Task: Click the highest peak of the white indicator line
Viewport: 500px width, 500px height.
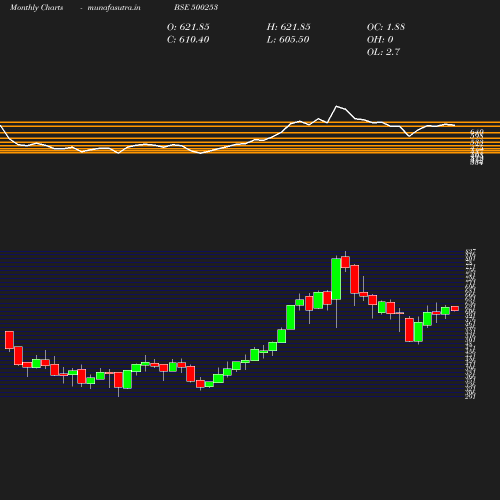Action: coord(337,106)
